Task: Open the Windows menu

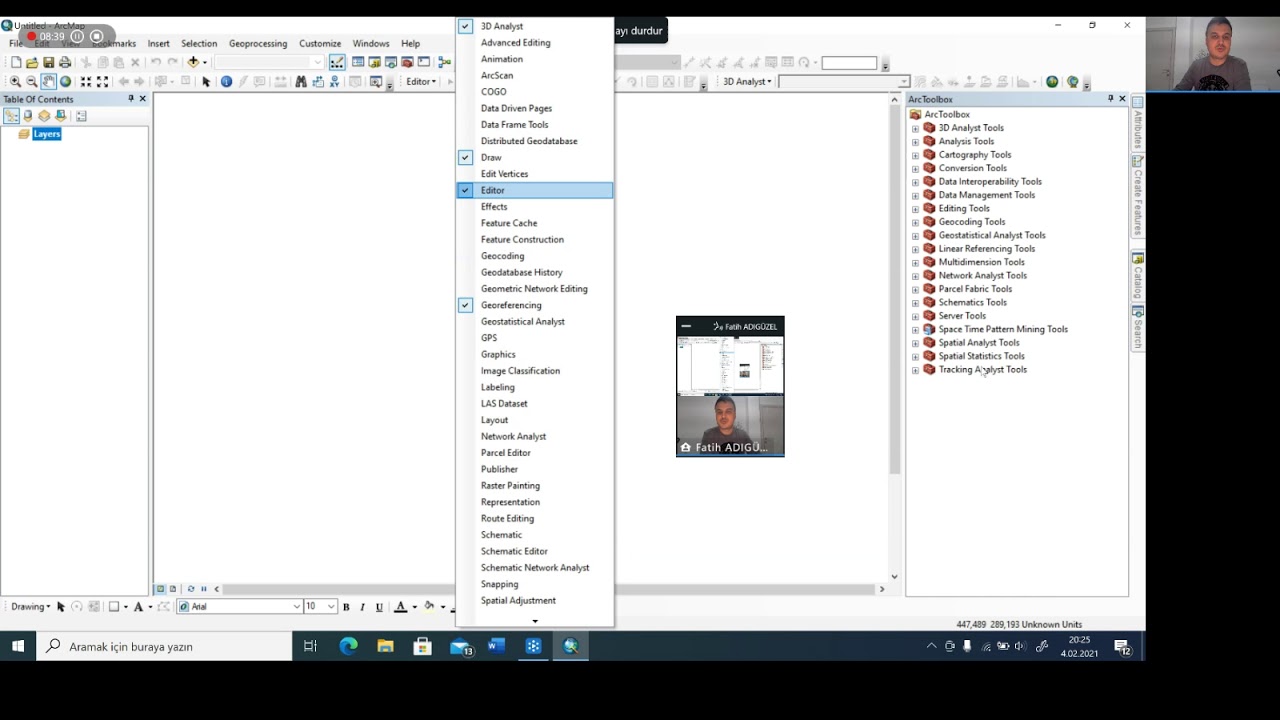Action: click(x=371, y=44)
